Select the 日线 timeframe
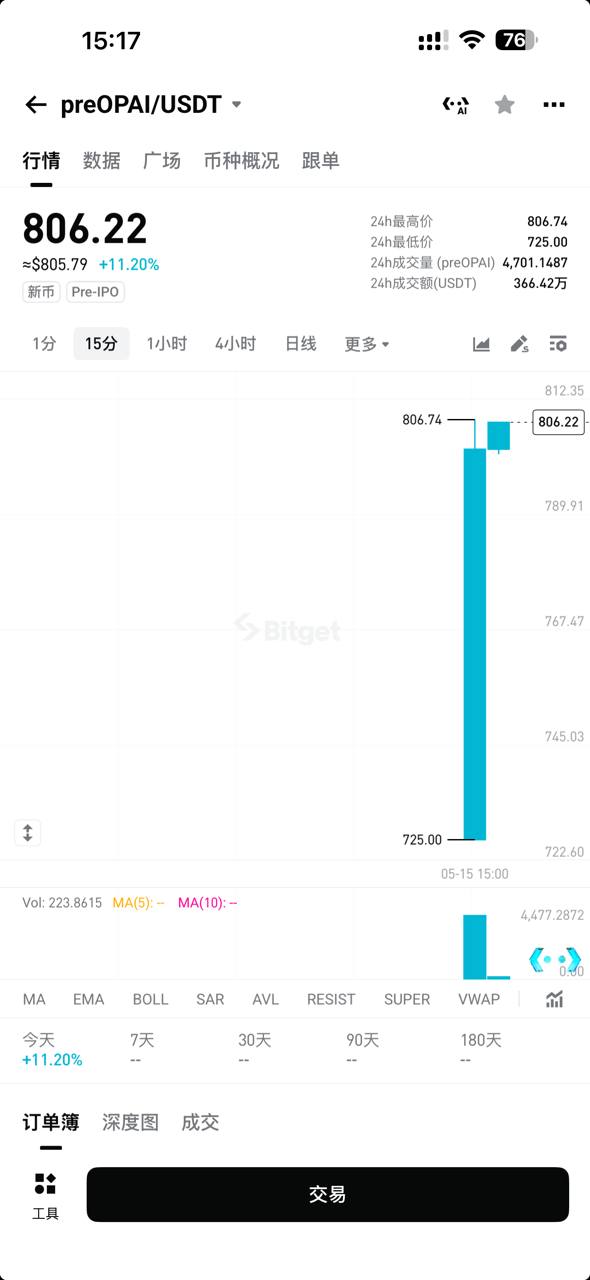Viewport: 590px width, 1280px height. point(300,344)
